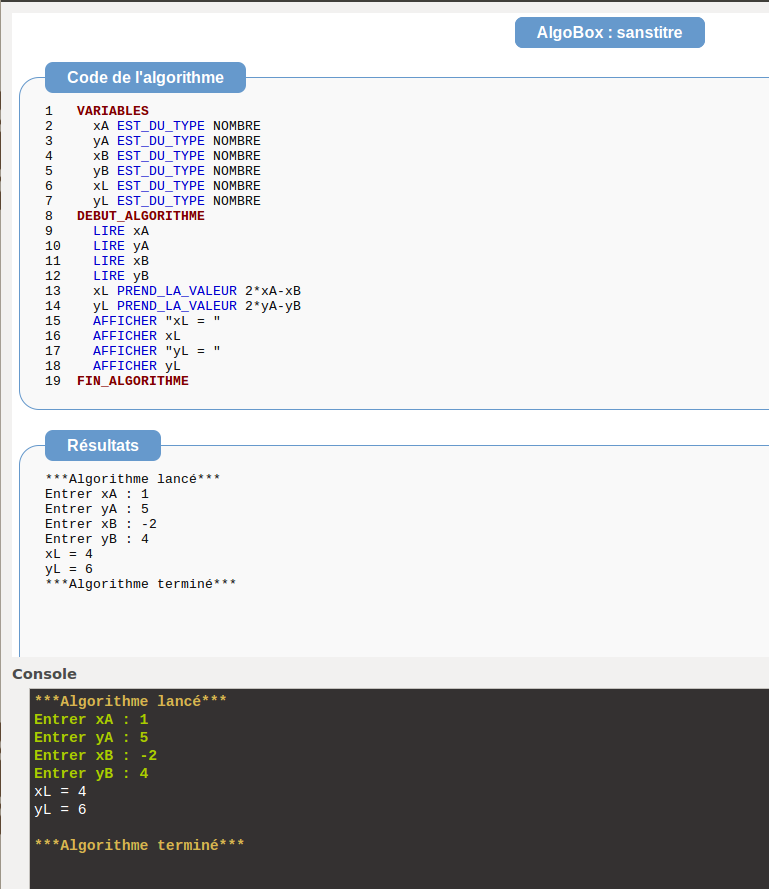Click code line "yL EST_DU_TYPE NOMBRE"

pos(176,201)
